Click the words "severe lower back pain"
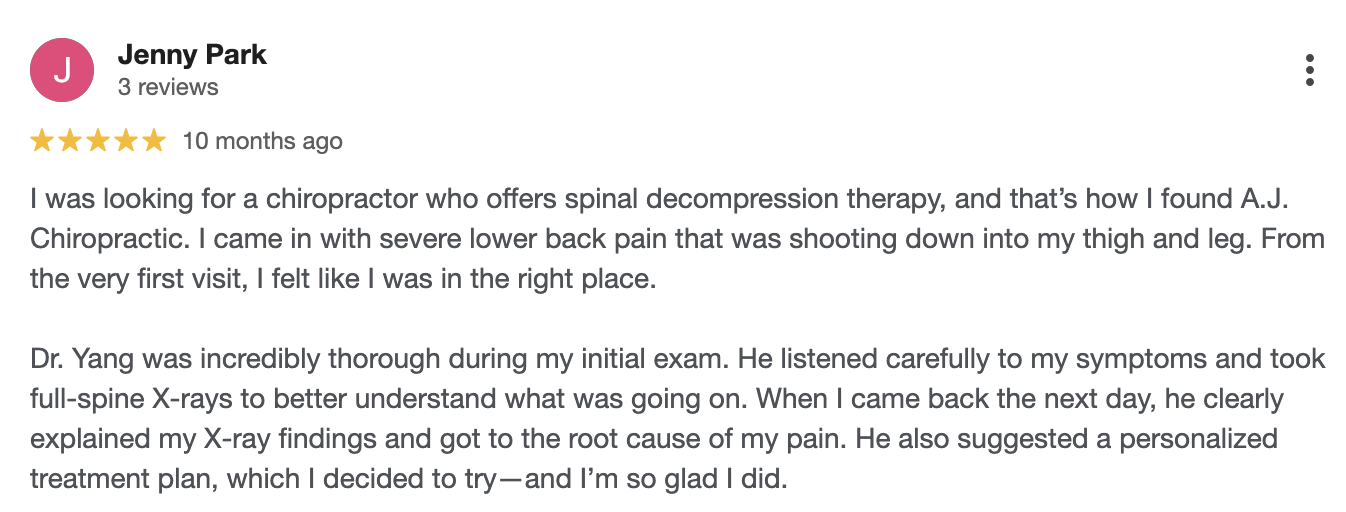The image size is (1346, 512). [x=430, y=240]
